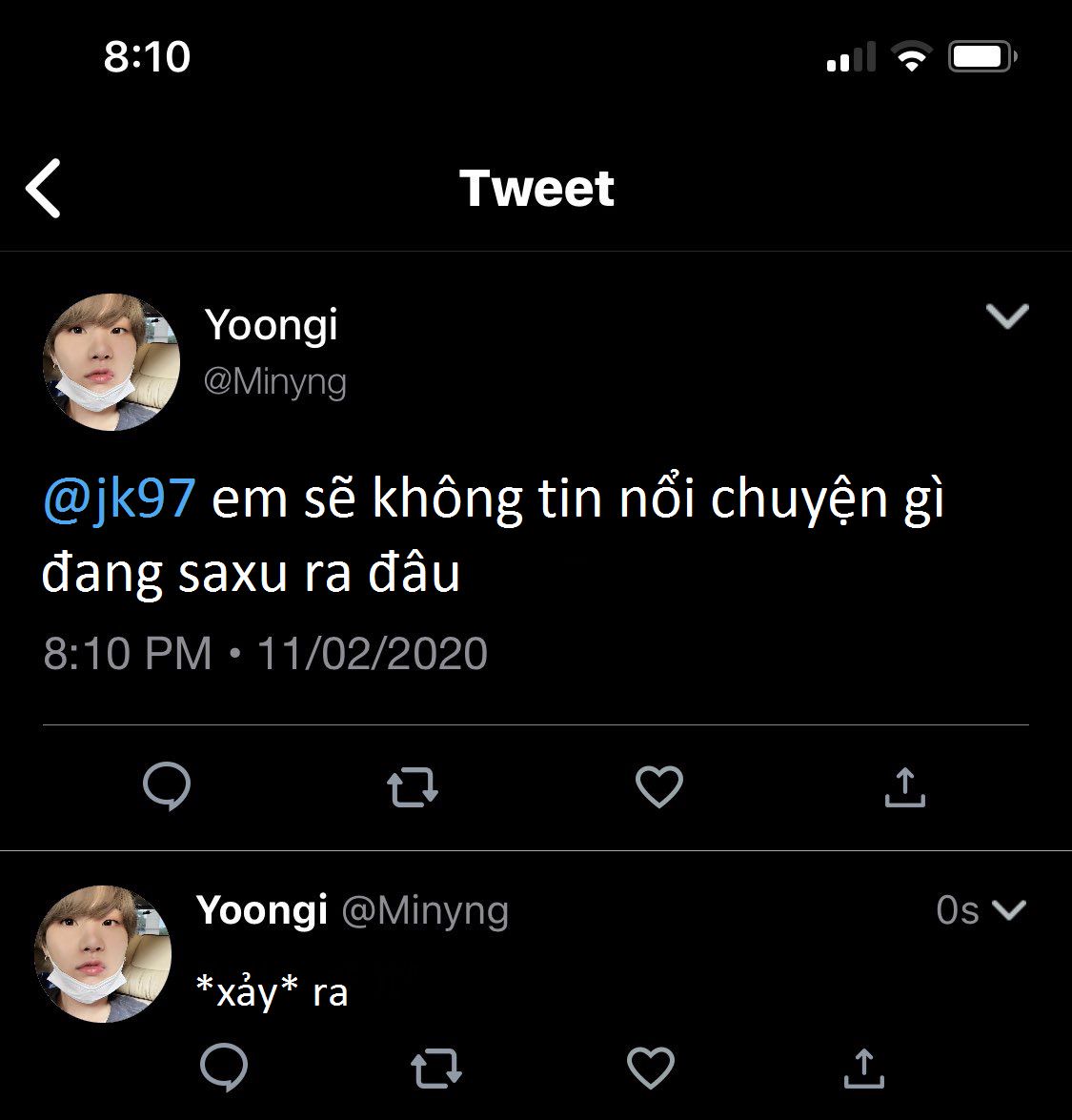The height and width of the screenshot is (1120, 1072).
Task: Expand options chevron on the reply tweet
Action: point(1009,910)
